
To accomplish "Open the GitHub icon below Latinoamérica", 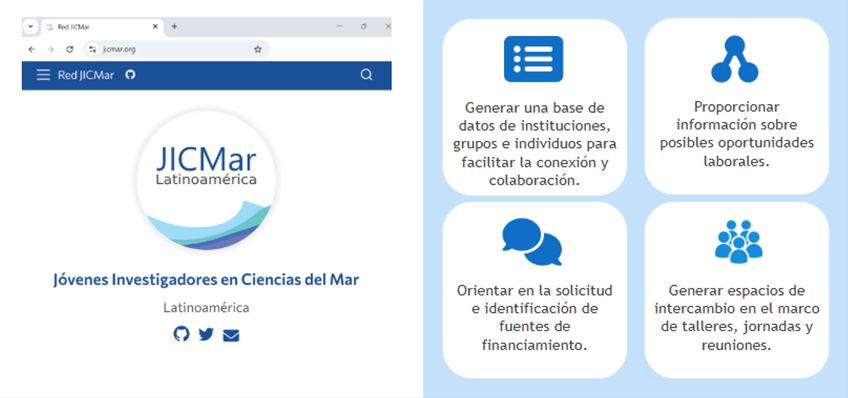I will click(x=182, y=334).
